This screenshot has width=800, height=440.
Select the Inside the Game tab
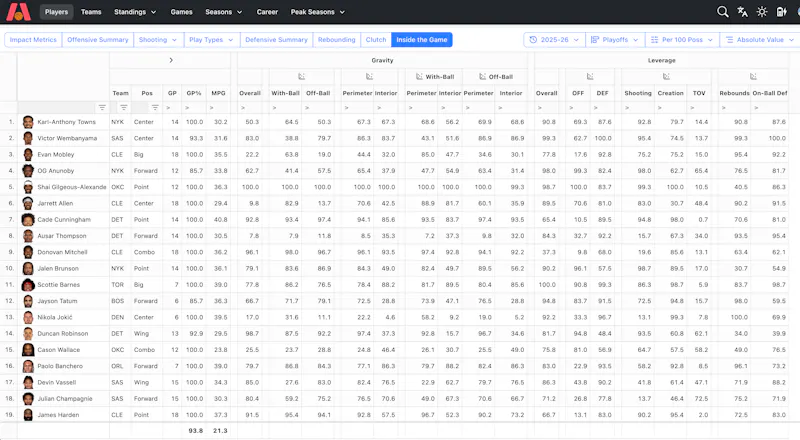coord(422,40)
